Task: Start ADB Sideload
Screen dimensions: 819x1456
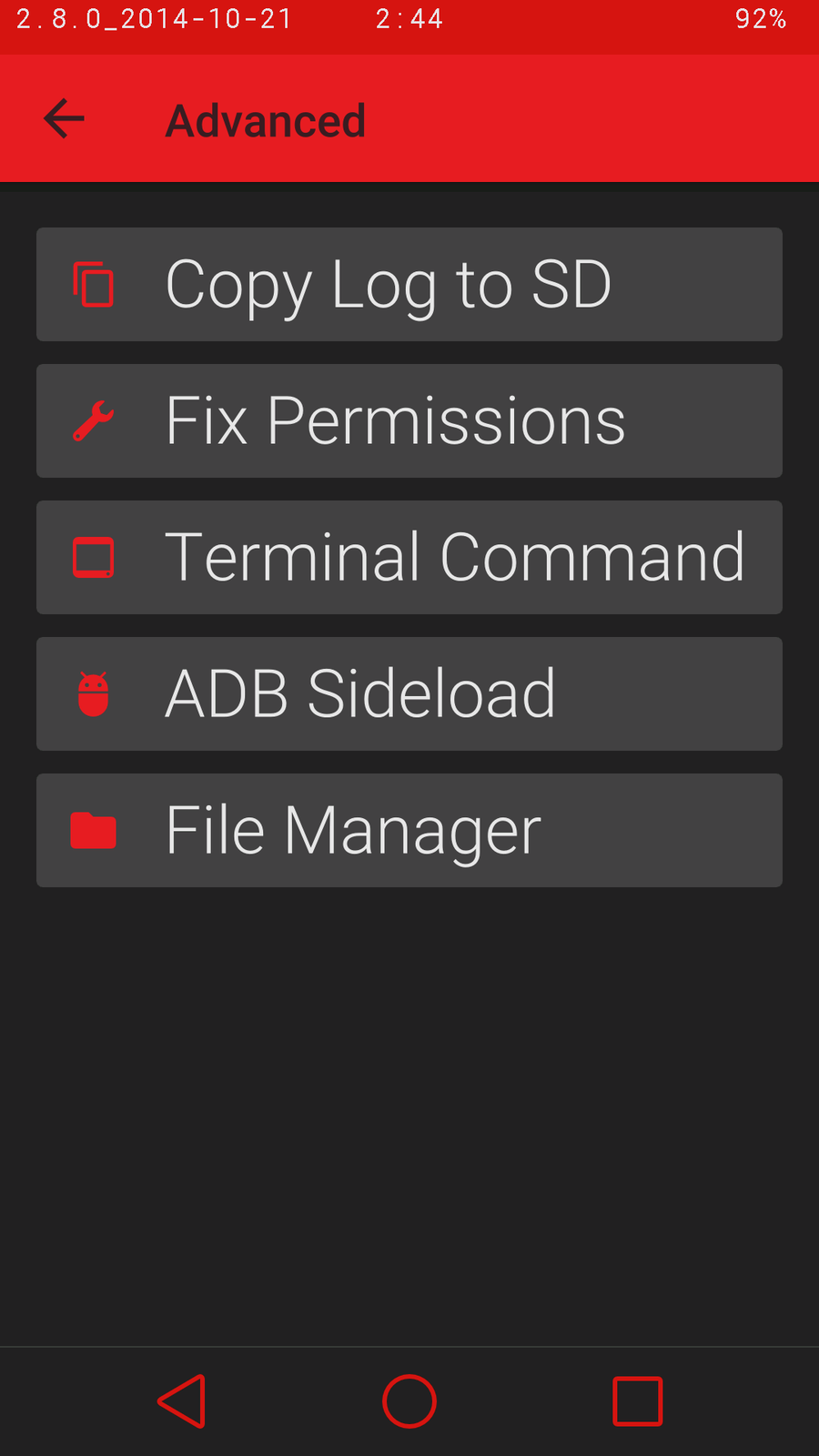Action: click(x=409, y=694)
